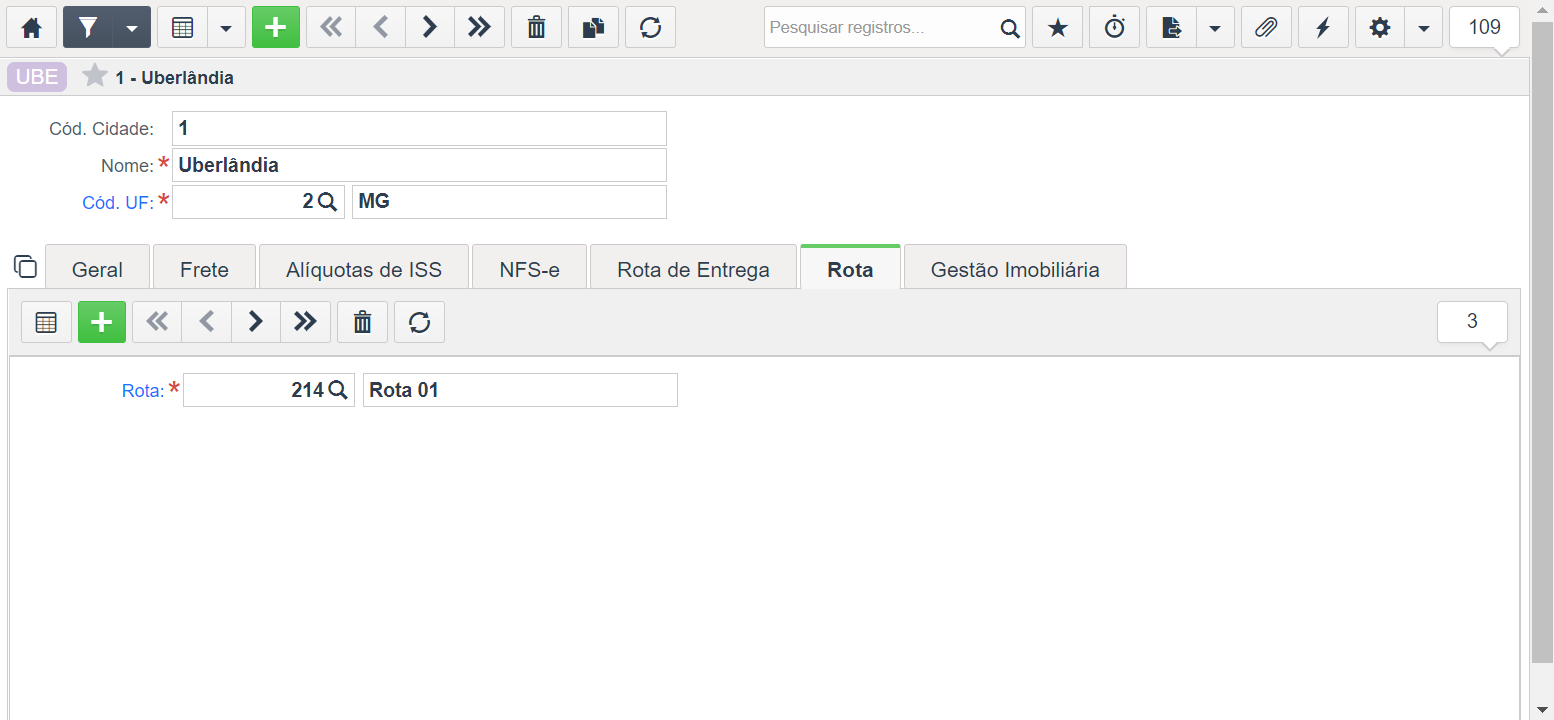Duplicate the current record
The height and width of the screenshot is (720, 1554).
coord(593,27)
